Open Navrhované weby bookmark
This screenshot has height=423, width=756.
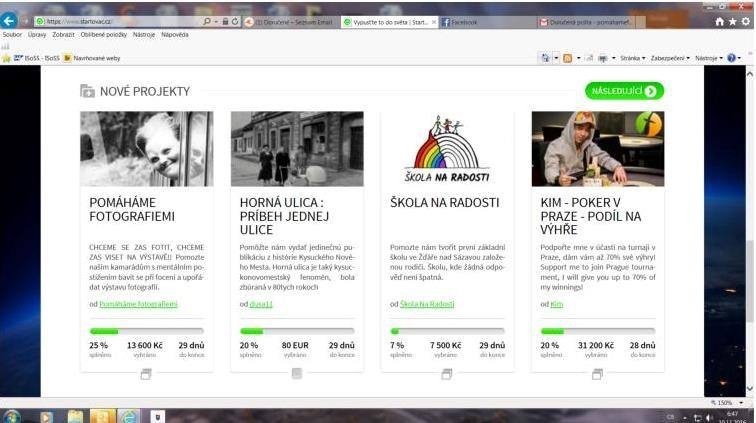coord(92,58)
